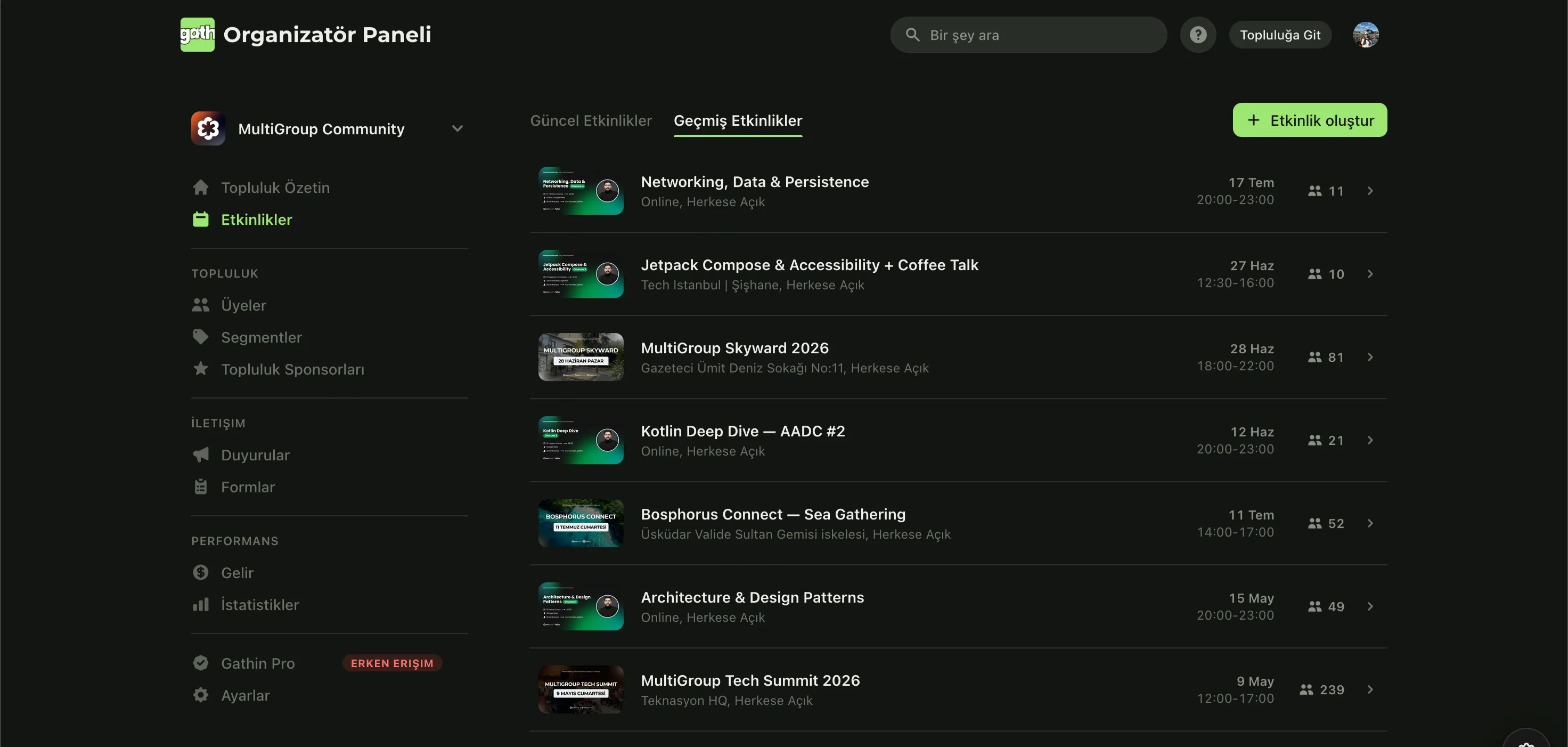Click the Topluluğa Git button
The width and height of the screenshot is (1568, 747).
1280,35
